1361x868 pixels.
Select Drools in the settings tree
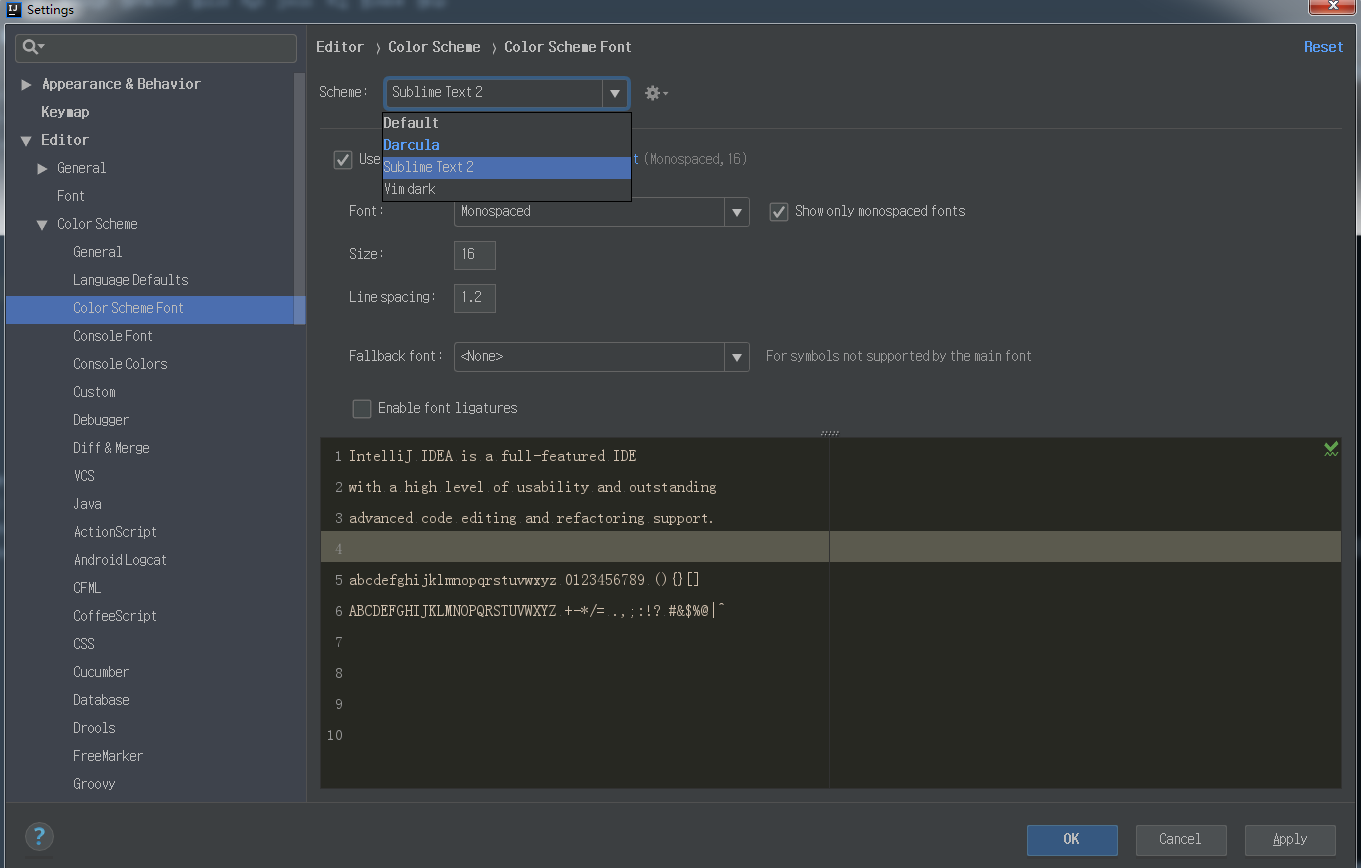pyautogui.click(x=94, y=728)
